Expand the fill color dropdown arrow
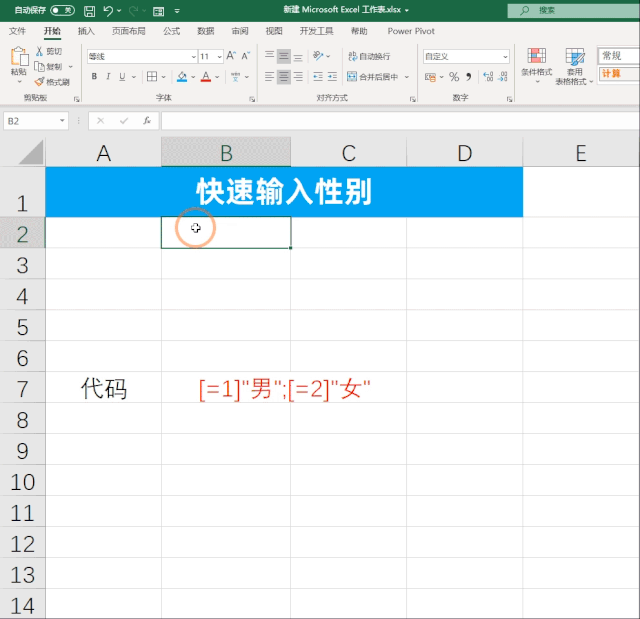This screenshot has height=619, width=640. pos(193,77)
